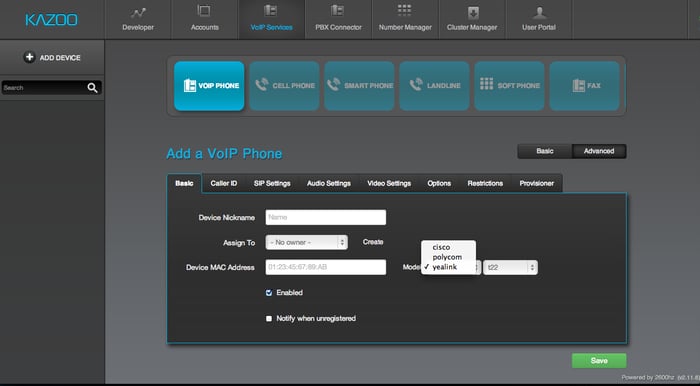This screenshot has height=386, width=700.
Task: Select the Fax device type
Action: tap(584, 86)
